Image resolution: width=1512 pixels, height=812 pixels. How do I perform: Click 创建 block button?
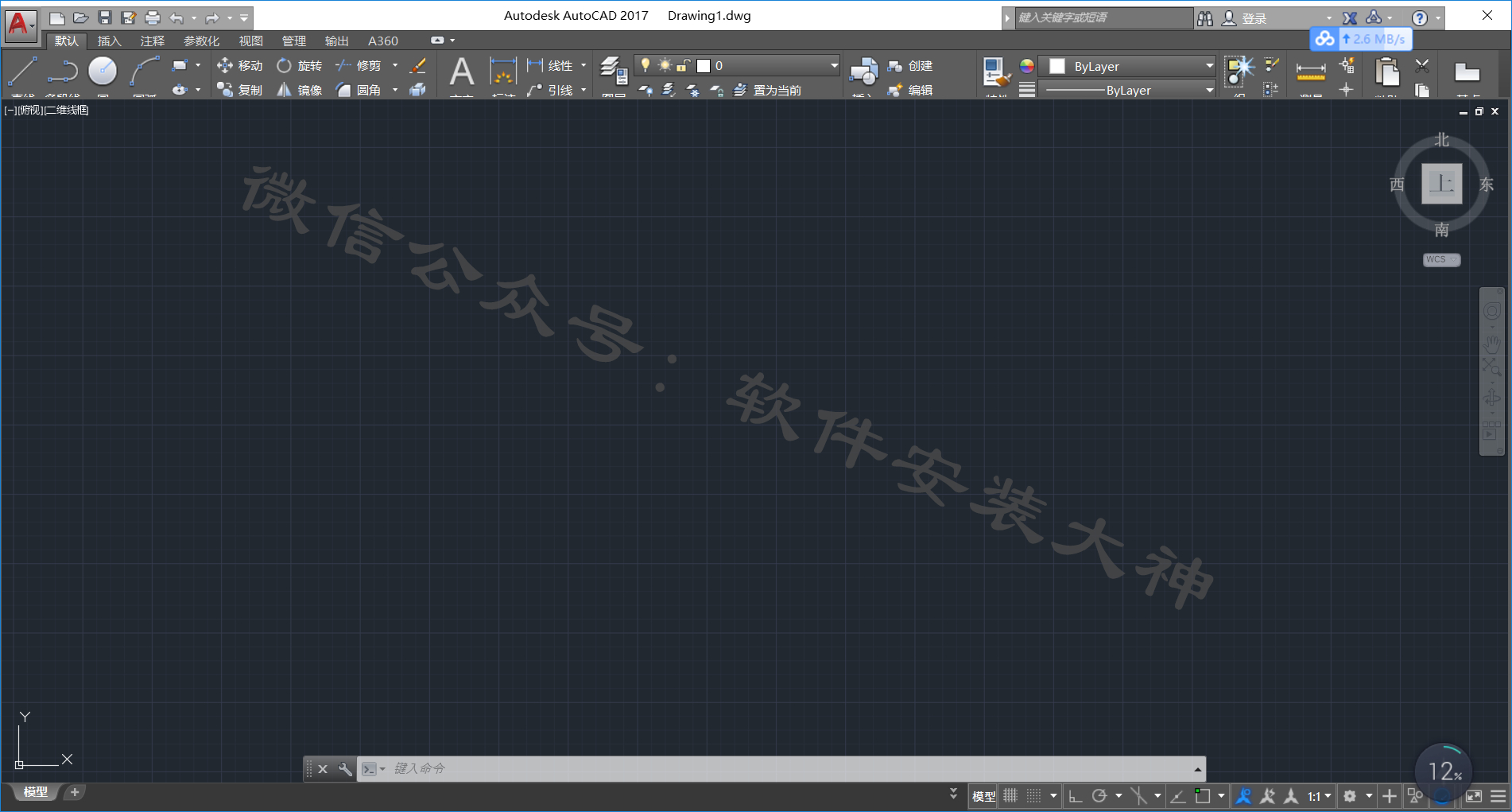click(910, 65)
